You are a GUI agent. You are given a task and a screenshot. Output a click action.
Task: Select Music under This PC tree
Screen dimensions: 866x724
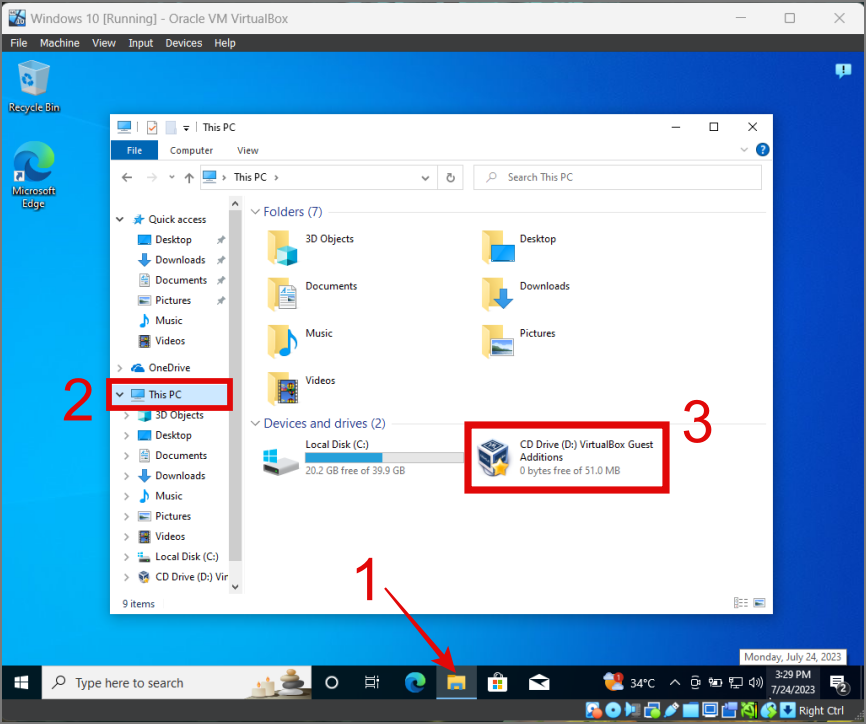coord(168,496)
